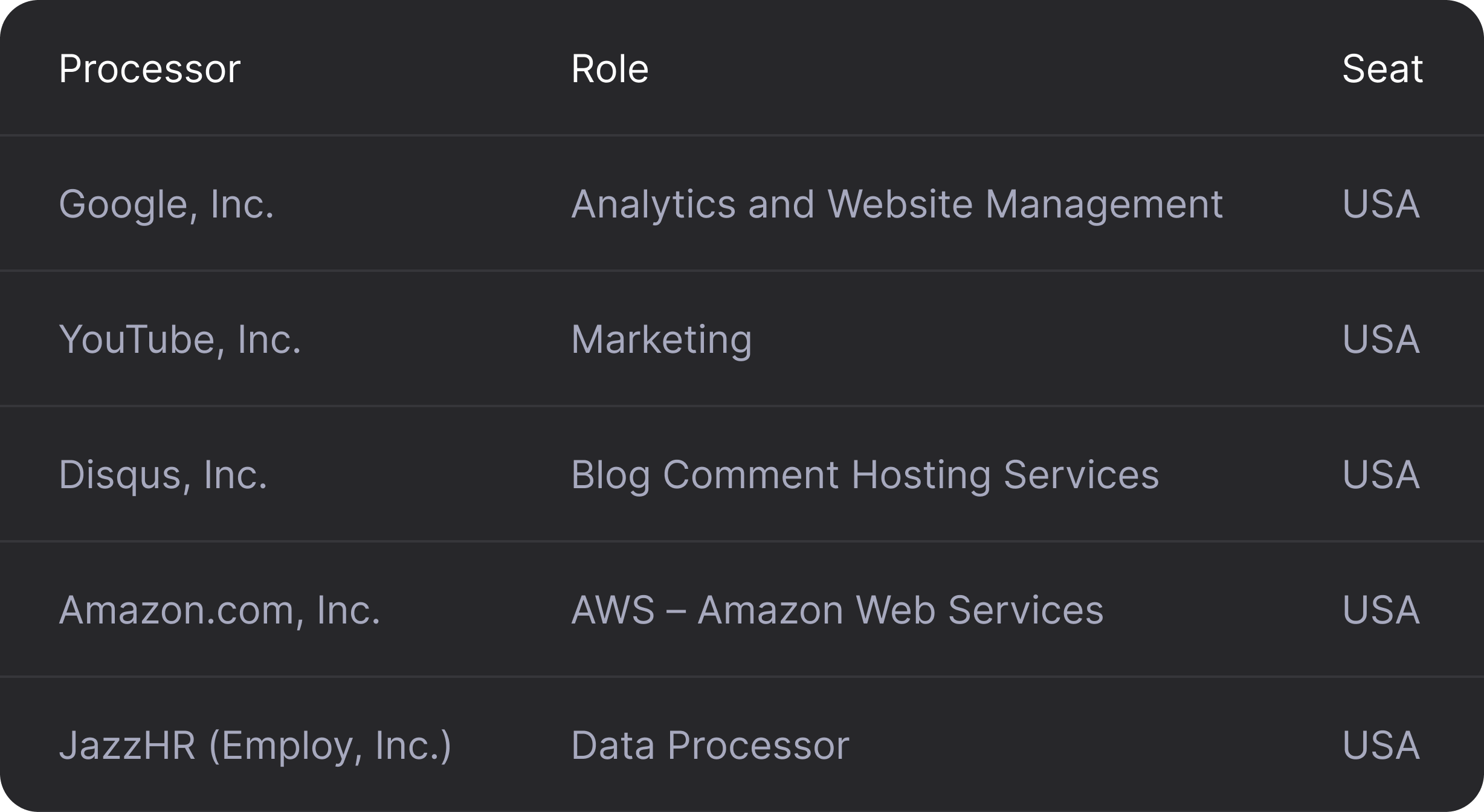Click the word Management in Google row
The height and width of the screenshot is (812, 1484).
point(1105,205)
